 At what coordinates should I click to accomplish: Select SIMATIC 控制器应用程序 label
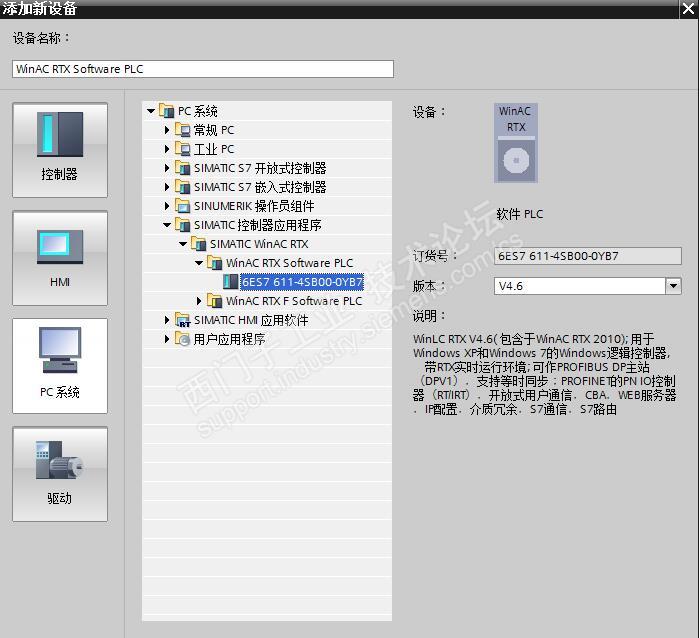pos(258,225)
